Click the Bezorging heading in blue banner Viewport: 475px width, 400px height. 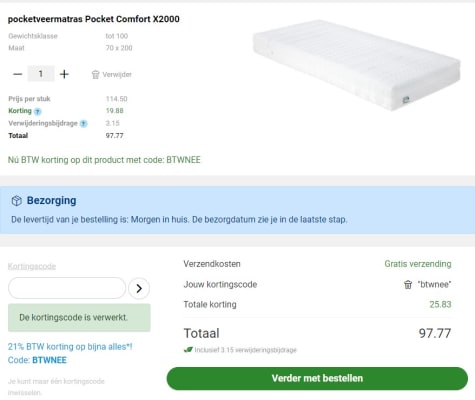pos(51,200)
